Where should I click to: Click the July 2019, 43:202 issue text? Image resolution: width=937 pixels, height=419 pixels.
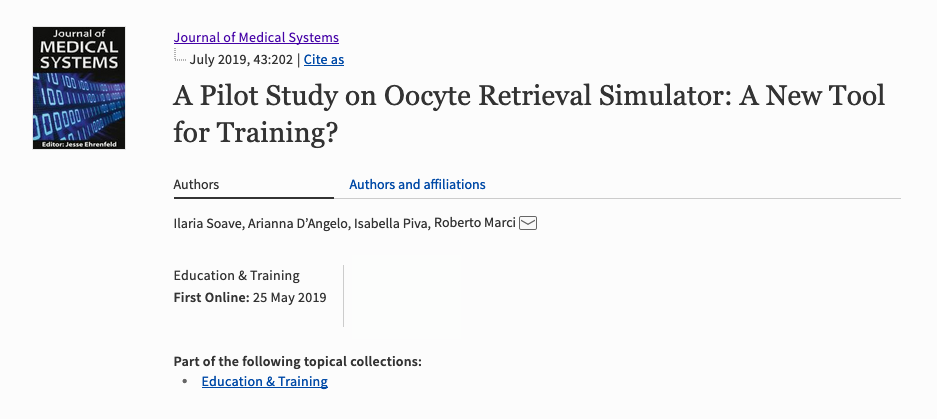coord(241,60)
